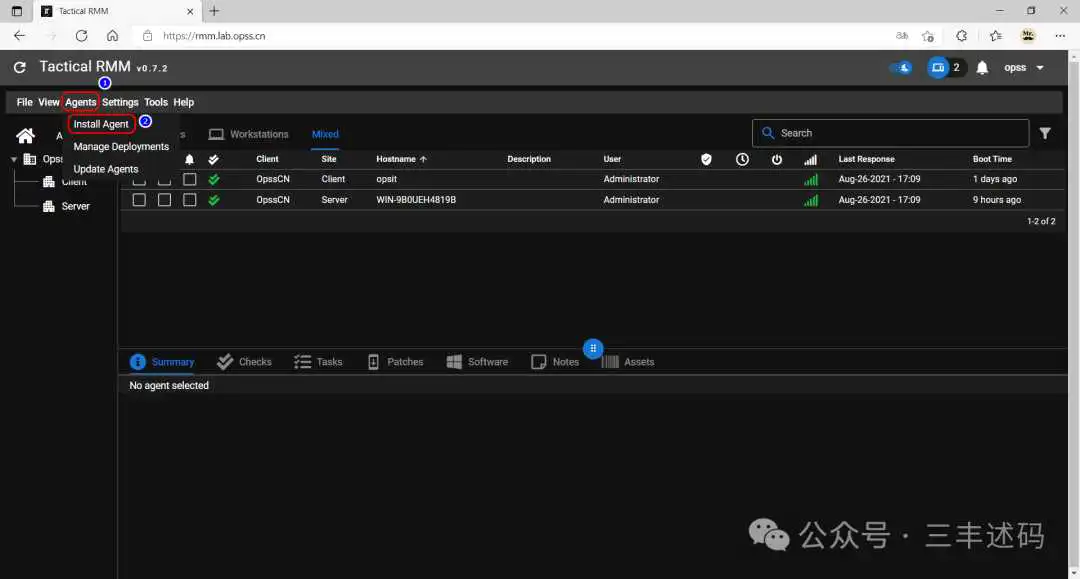This screenshot has height=579, width=1080.
Task: Open the filter funnel icon beside search
Action: tap(1045, 134)
